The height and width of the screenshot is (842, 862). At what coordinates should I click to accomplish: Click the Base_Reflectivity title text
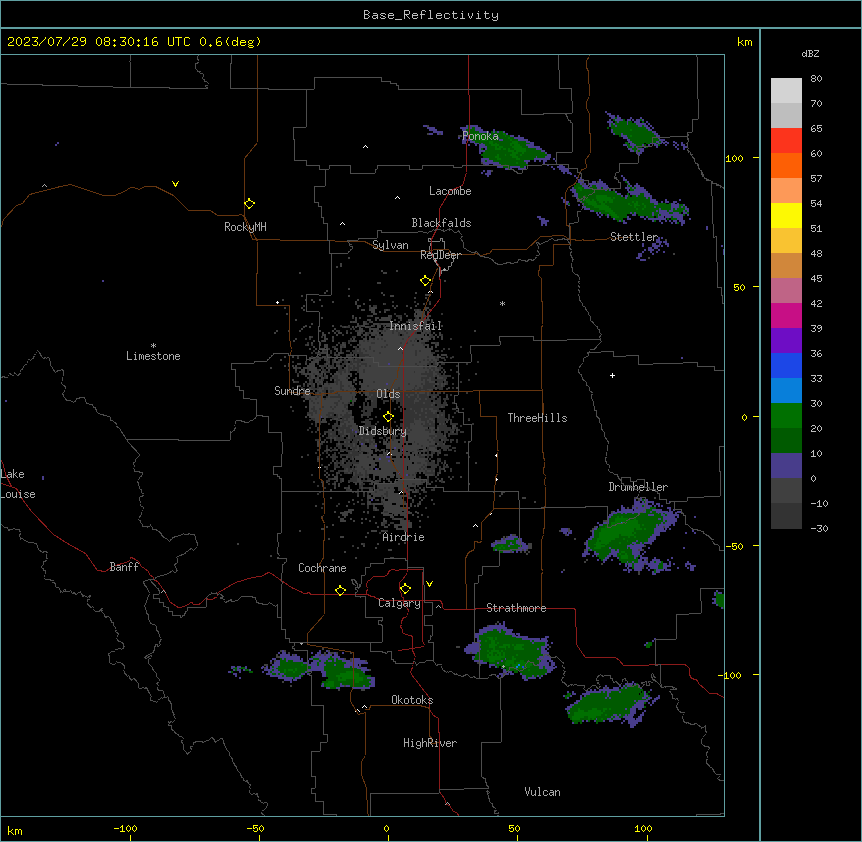click(431, 15)
